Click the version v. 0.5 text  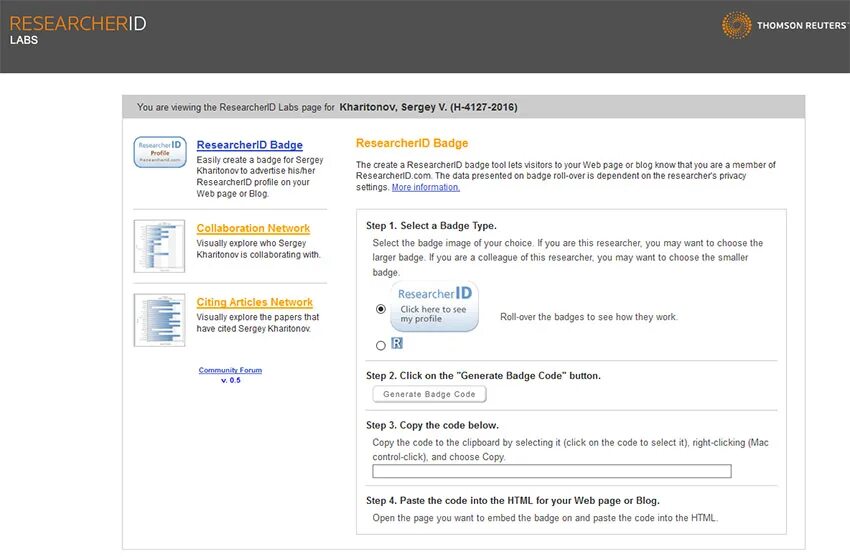[230, 380]
